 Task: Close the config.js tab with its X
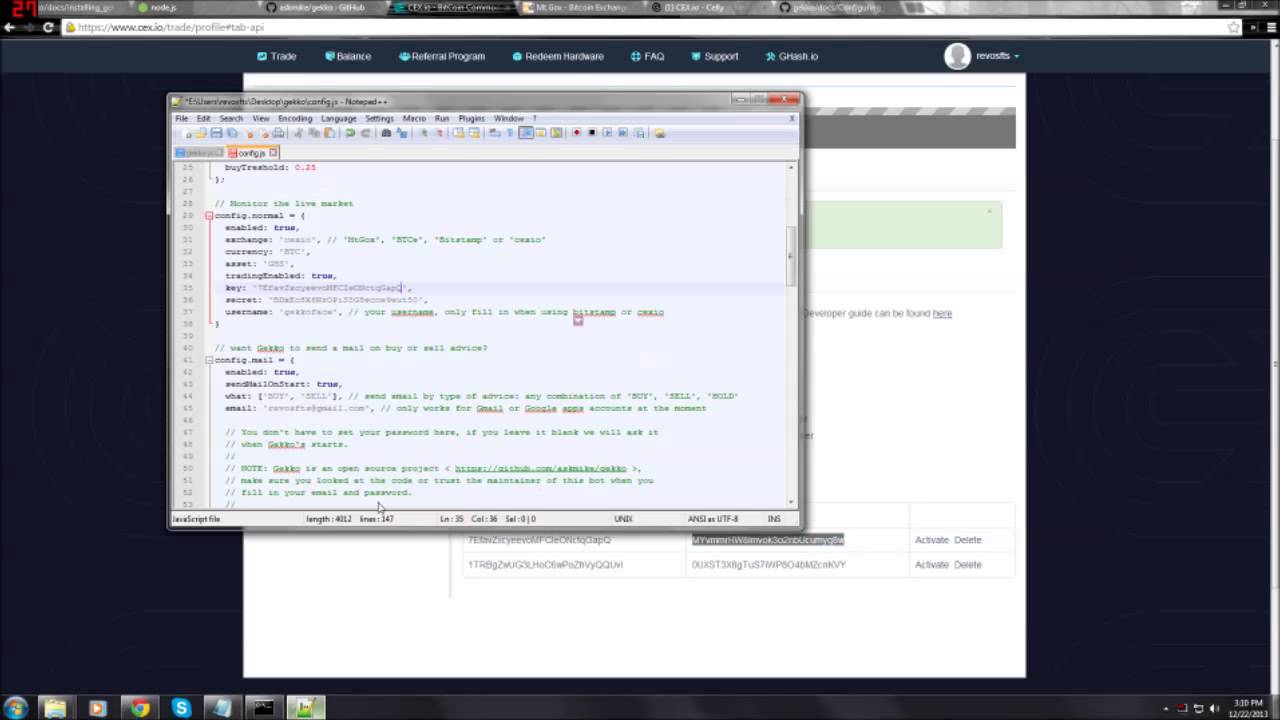273,153
